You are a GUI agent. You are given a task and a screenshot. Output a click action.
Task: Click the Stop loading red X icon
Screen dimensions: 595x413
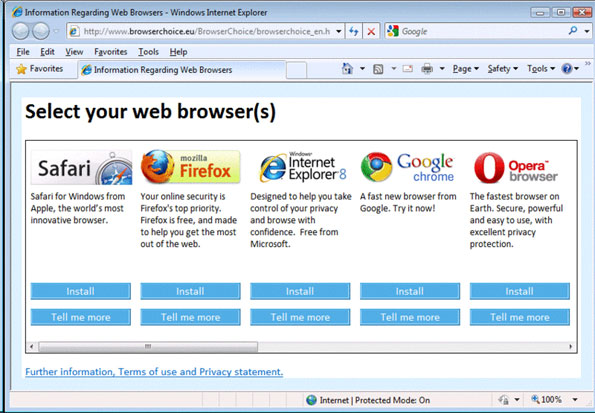(x=371, y=32)
